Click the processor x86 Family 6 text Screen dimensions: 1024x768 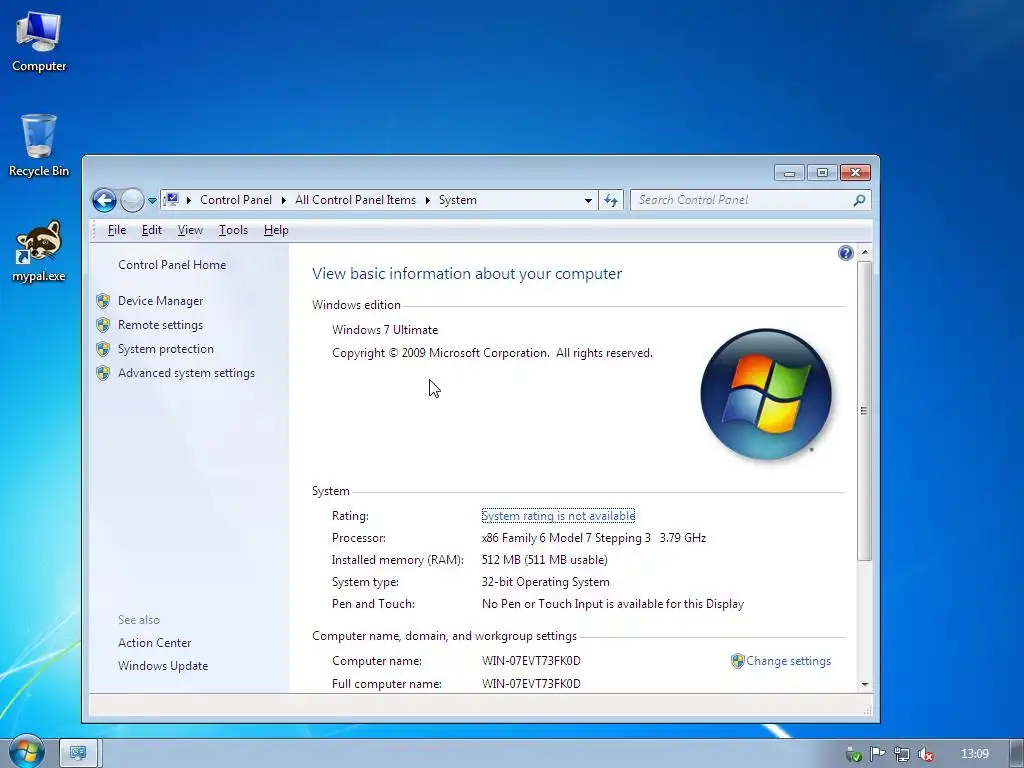pos(594,538)
